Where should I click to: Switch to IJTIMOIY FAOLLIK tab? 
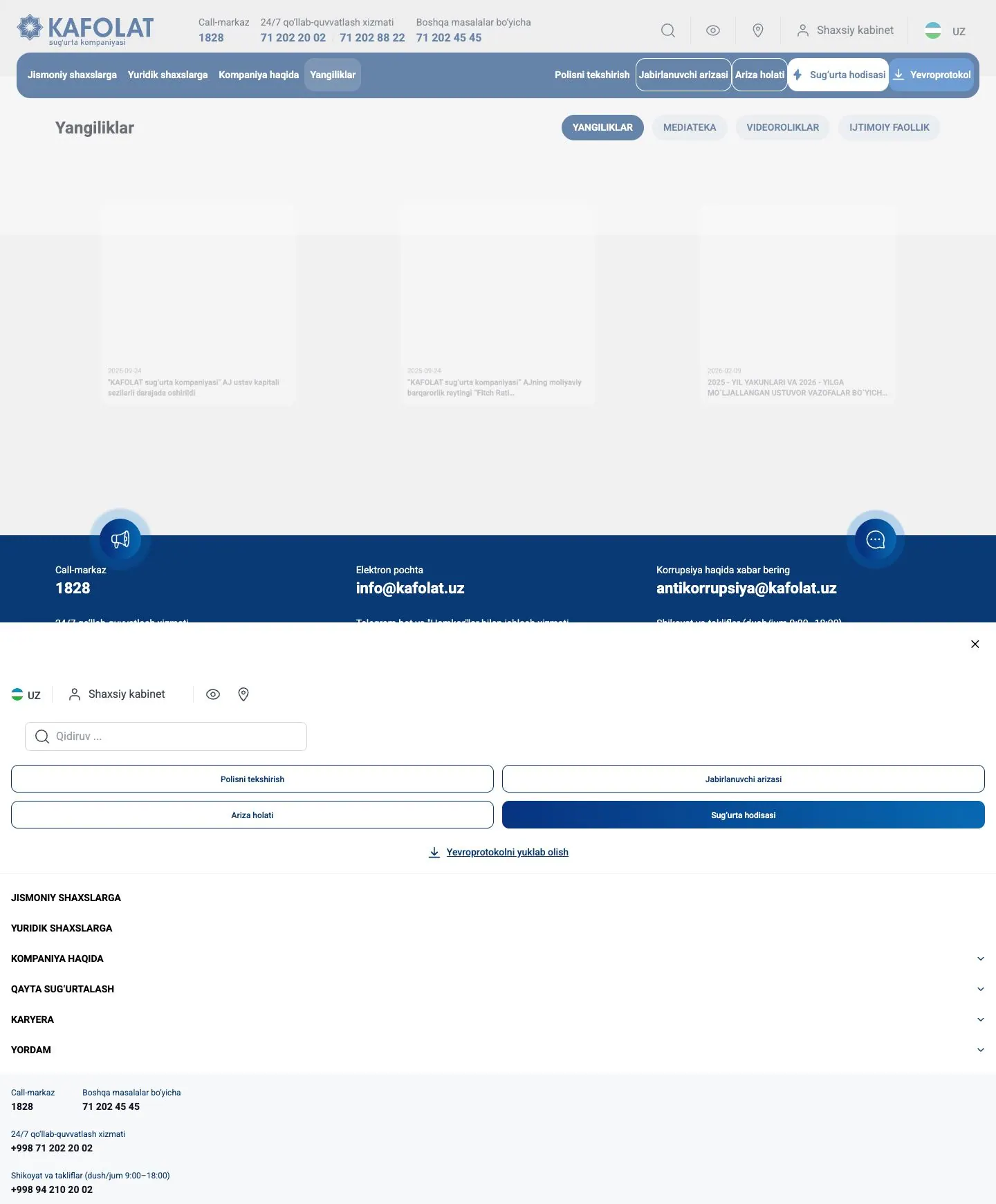tap(889, 127)
